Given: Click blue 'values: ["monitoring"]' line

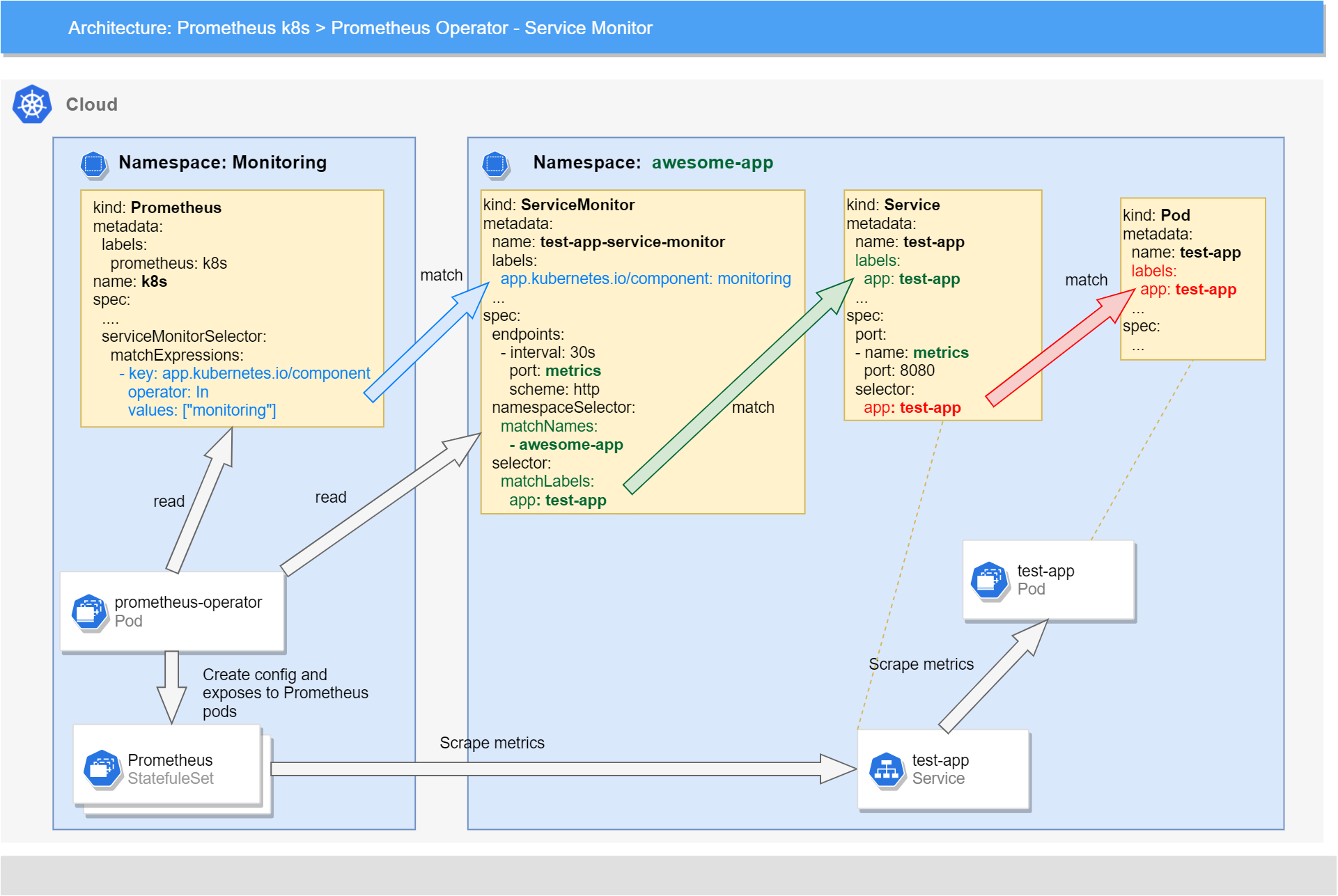Looking at the screenshot, I should pos(202,410).
